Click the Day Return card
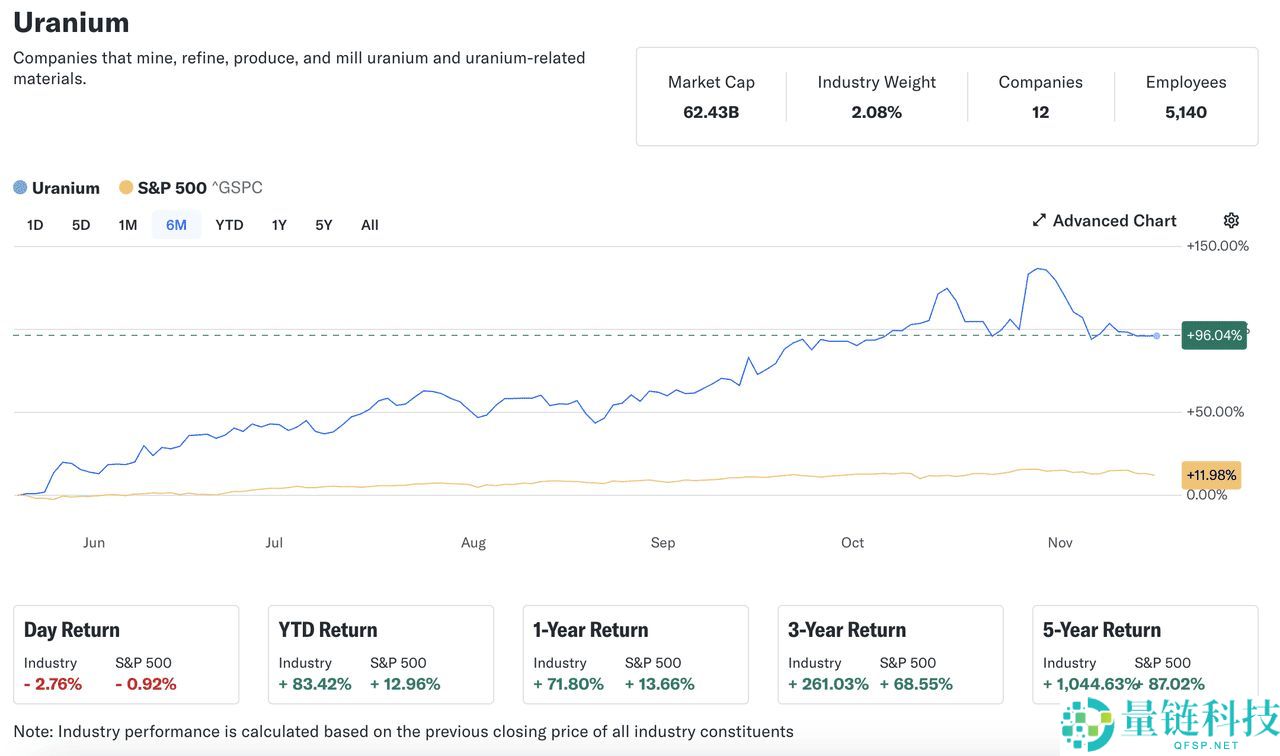This screenshot has width=1280, height=756. pos(126,654)
